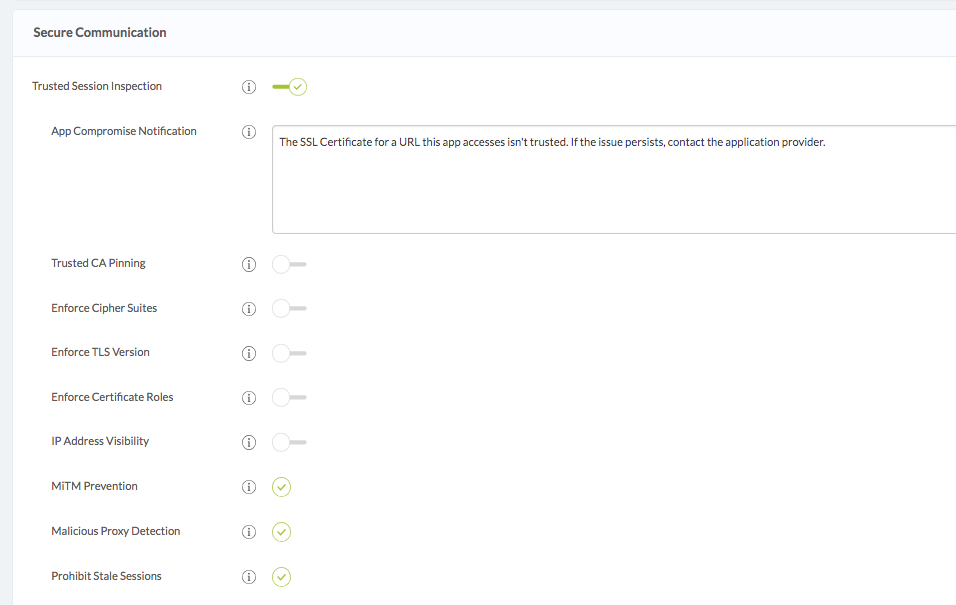Open Prohibit Stale Sessions info tooltip
956x605 pixels.
click(x=248, y=576)
